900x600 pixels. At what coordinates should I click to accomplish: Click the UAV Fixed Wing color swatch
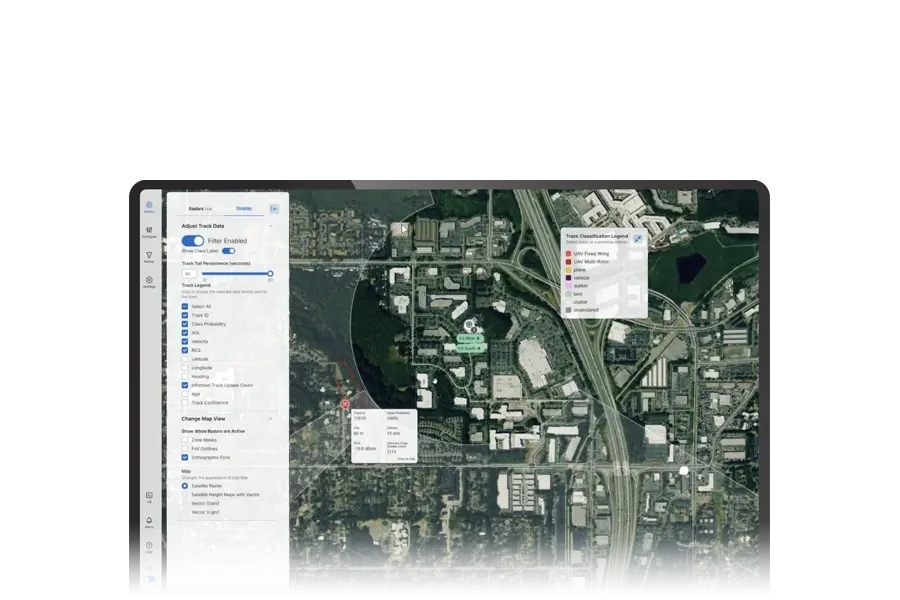569,253
